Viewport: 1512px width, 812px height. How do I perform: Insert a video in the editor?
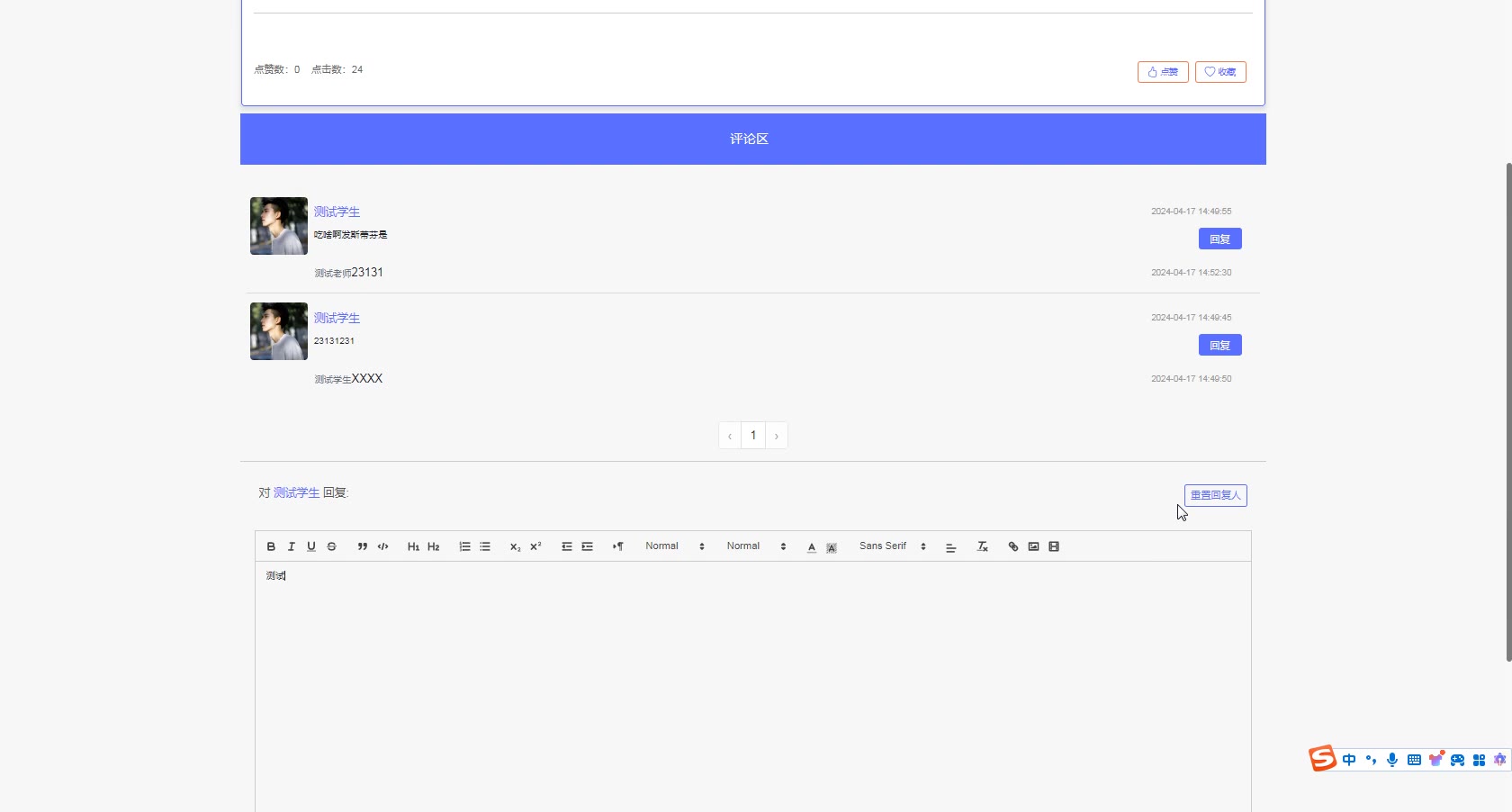(1054, 546)
